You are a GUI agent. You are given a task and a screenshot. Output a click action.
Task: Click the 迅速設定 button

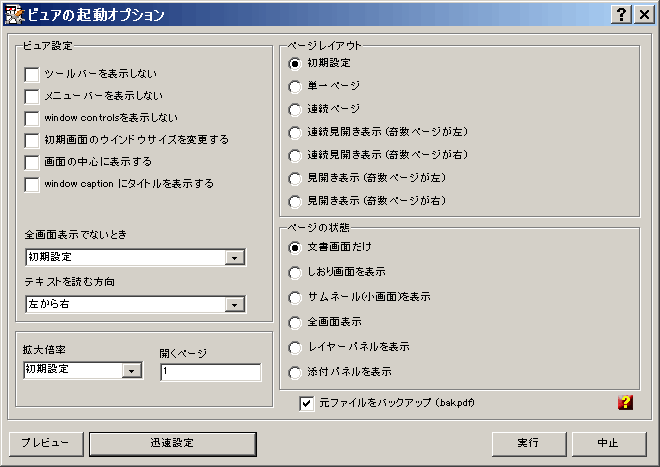(x=172, y=442)
